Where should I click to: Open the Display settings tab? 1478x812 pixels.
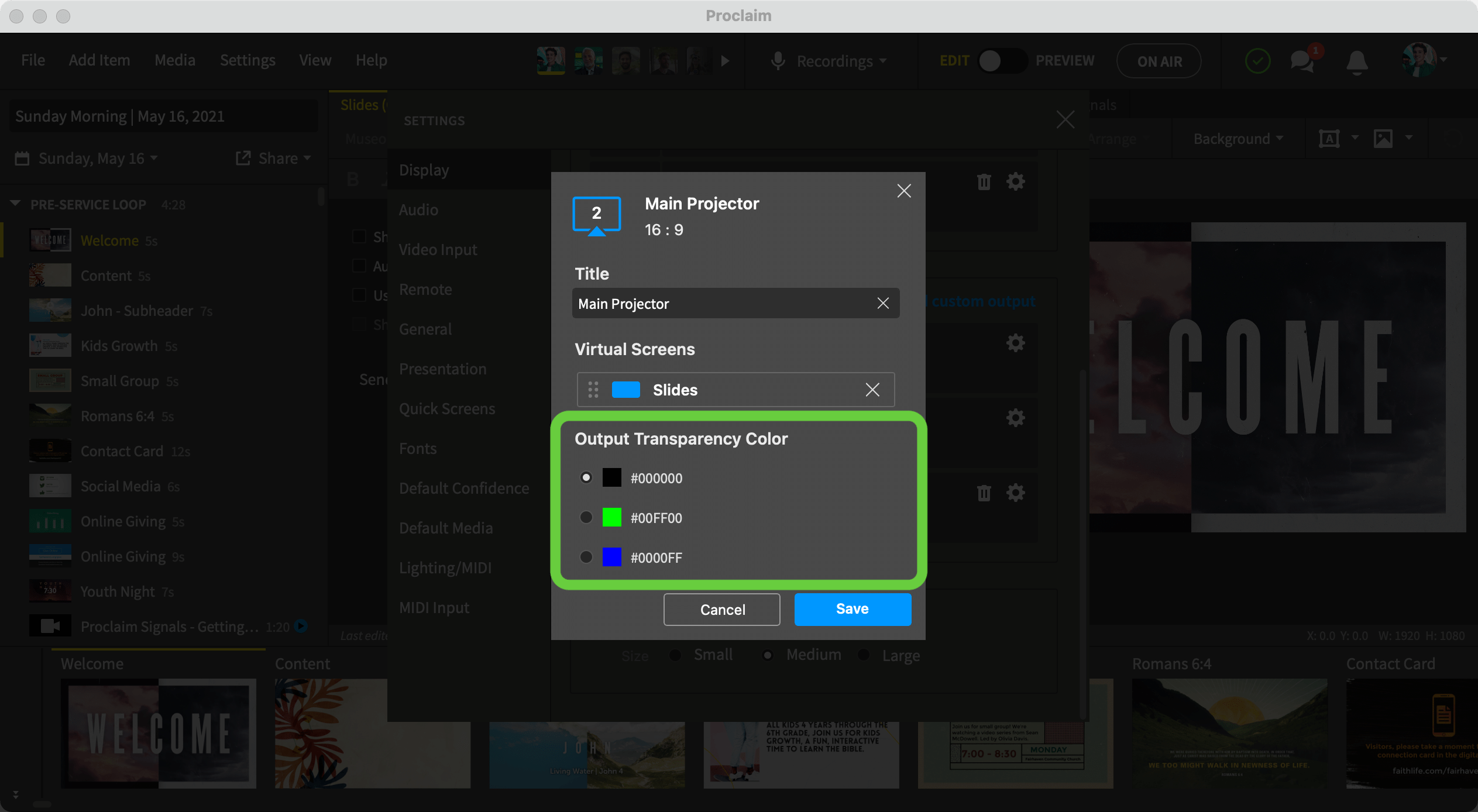click(423, 170)
